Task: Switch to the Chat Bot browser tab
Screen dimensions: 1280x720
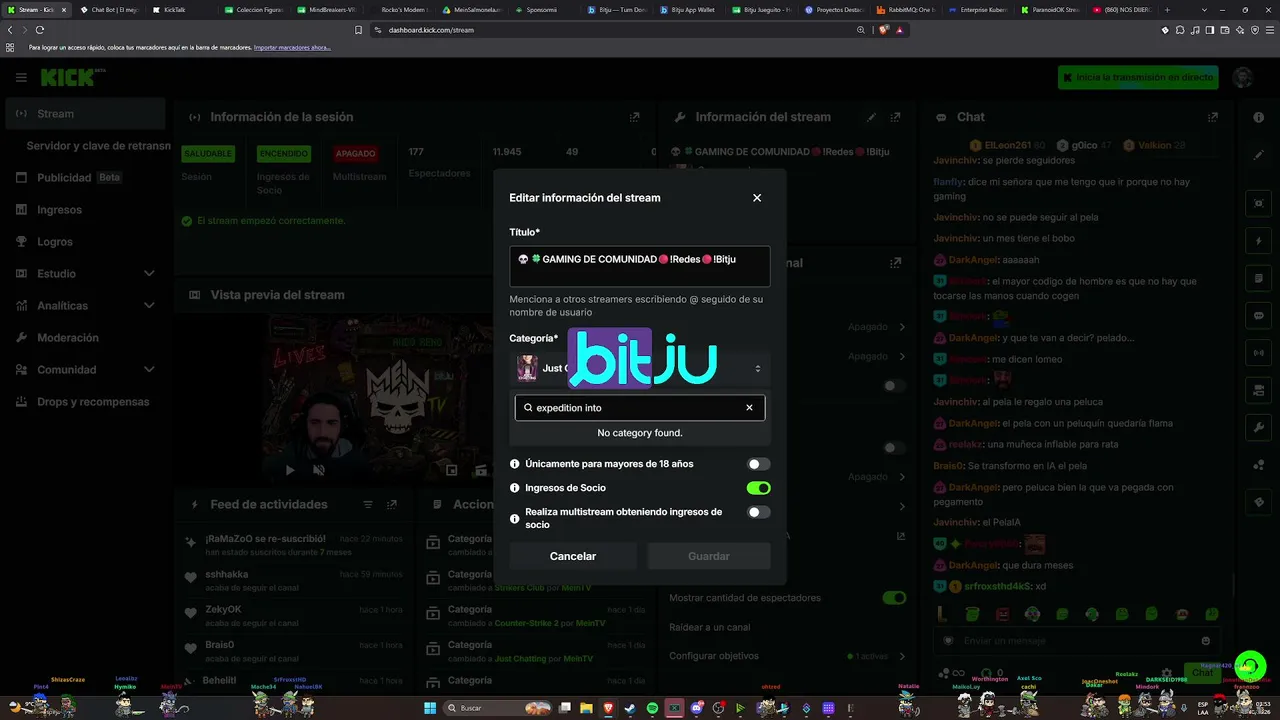Action: pyautogui.click(x=109, y=10)
